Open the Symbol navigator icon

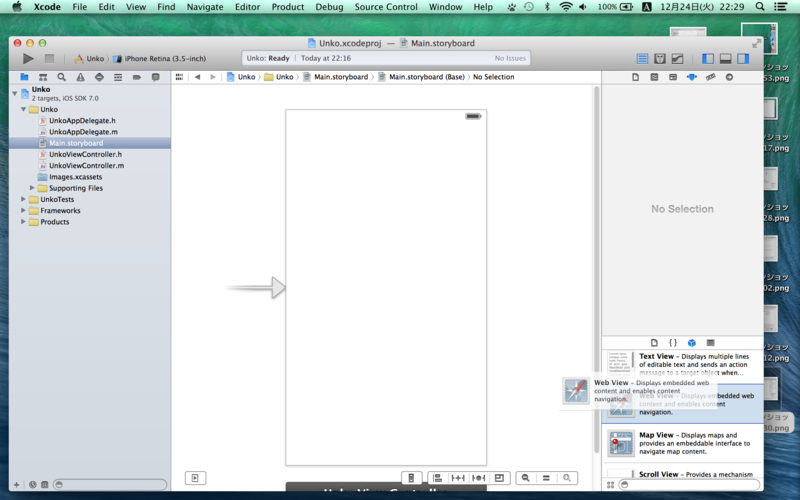click(x=43, y=77)
